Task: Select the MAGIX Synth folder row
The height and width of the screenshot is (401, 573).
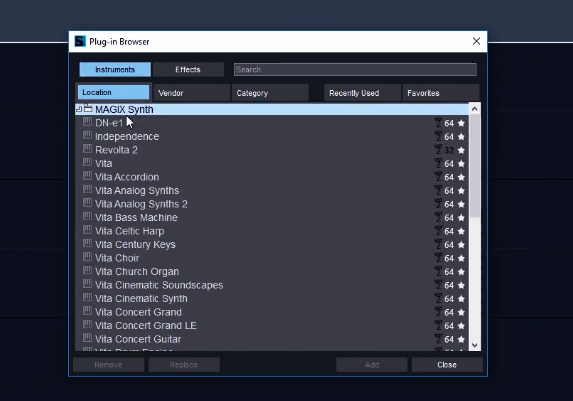Action: point(272,109)
